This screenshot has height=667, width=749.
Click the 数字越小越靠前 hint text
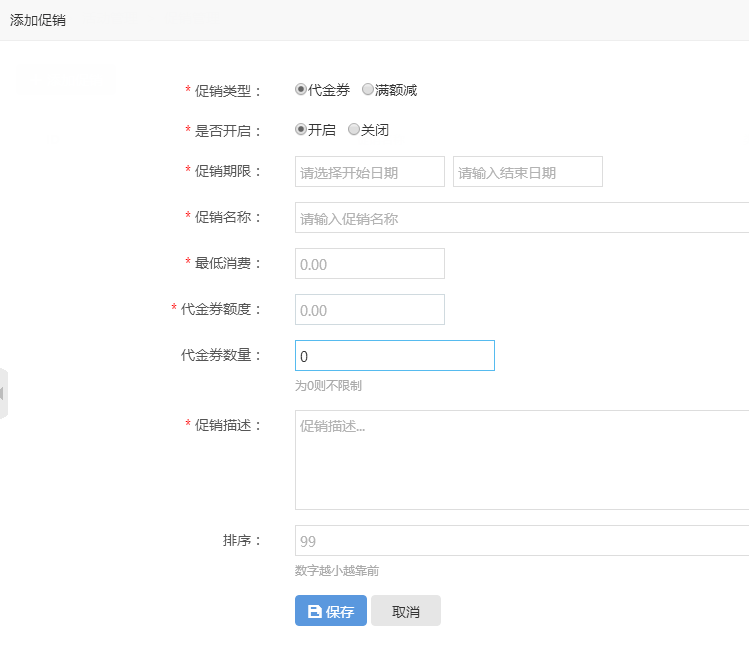pos(337,570)
